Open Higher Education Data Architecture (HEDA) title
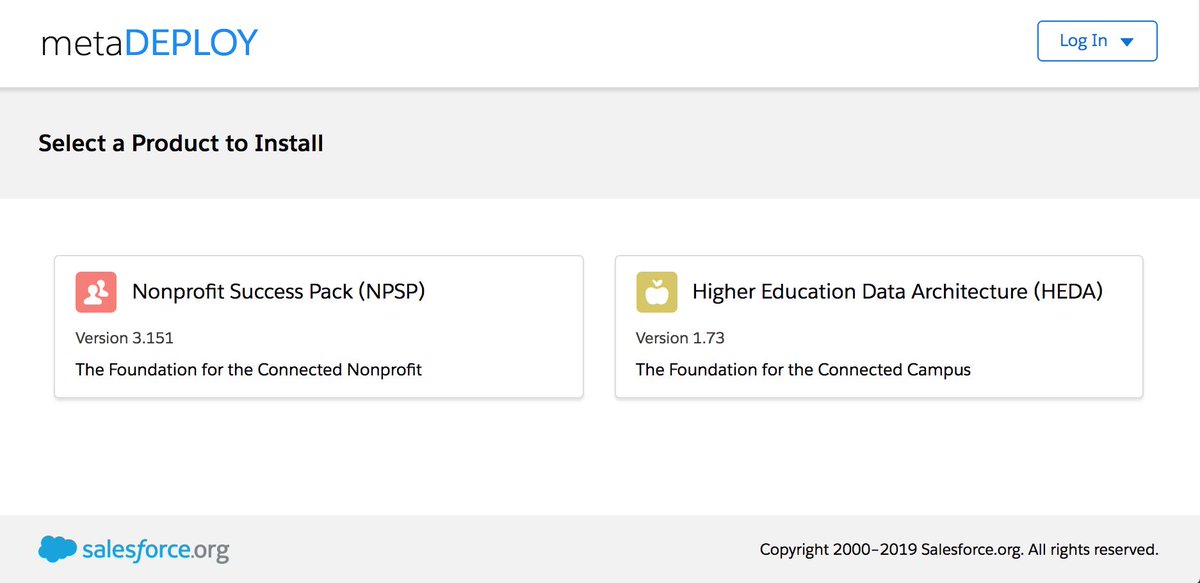Screen dimensions: 1200x583 tap(897, 292)
